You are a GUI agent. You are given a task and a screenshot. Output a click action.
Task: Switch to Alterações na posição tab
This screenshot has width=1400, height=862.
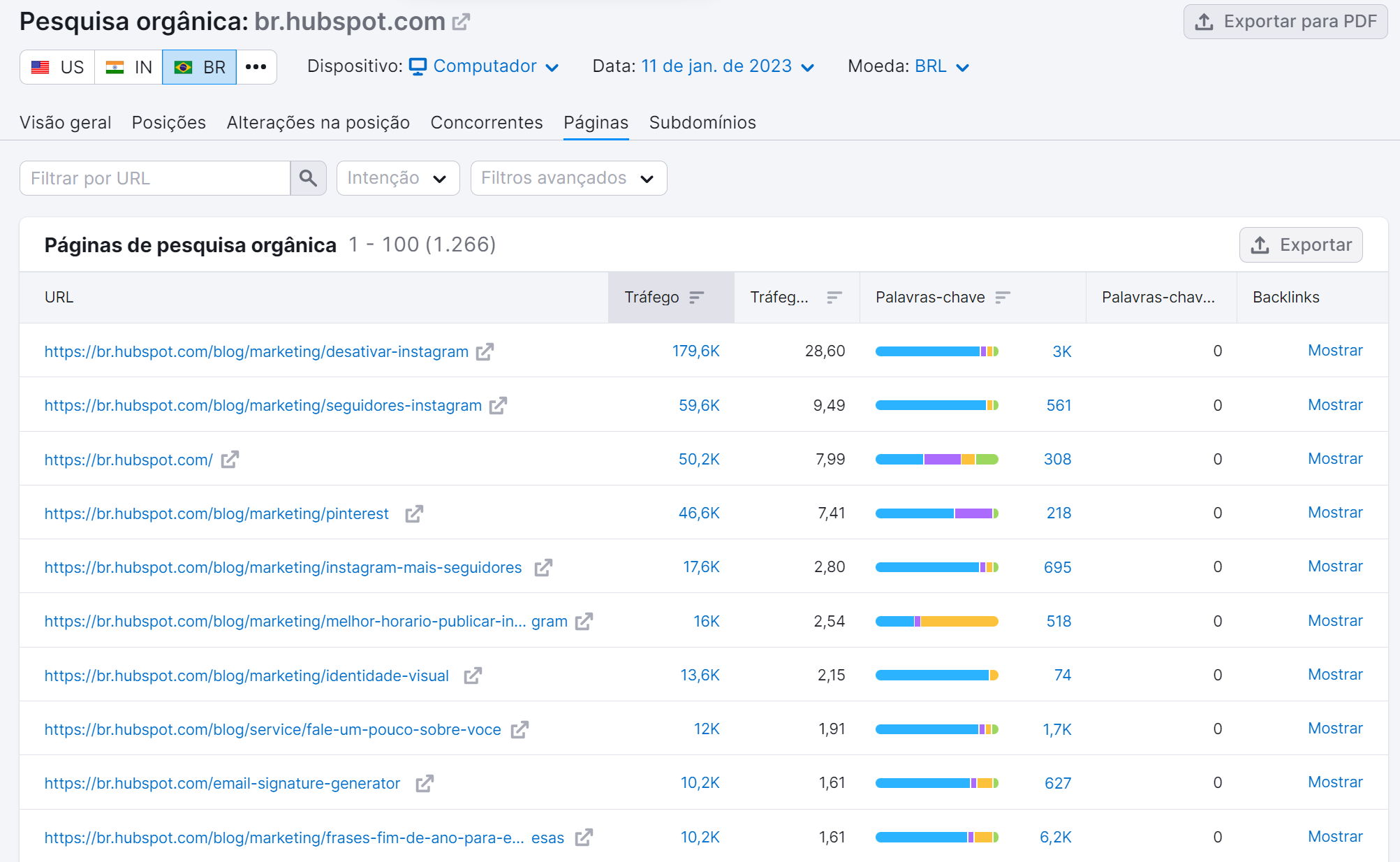pos(318,122)
